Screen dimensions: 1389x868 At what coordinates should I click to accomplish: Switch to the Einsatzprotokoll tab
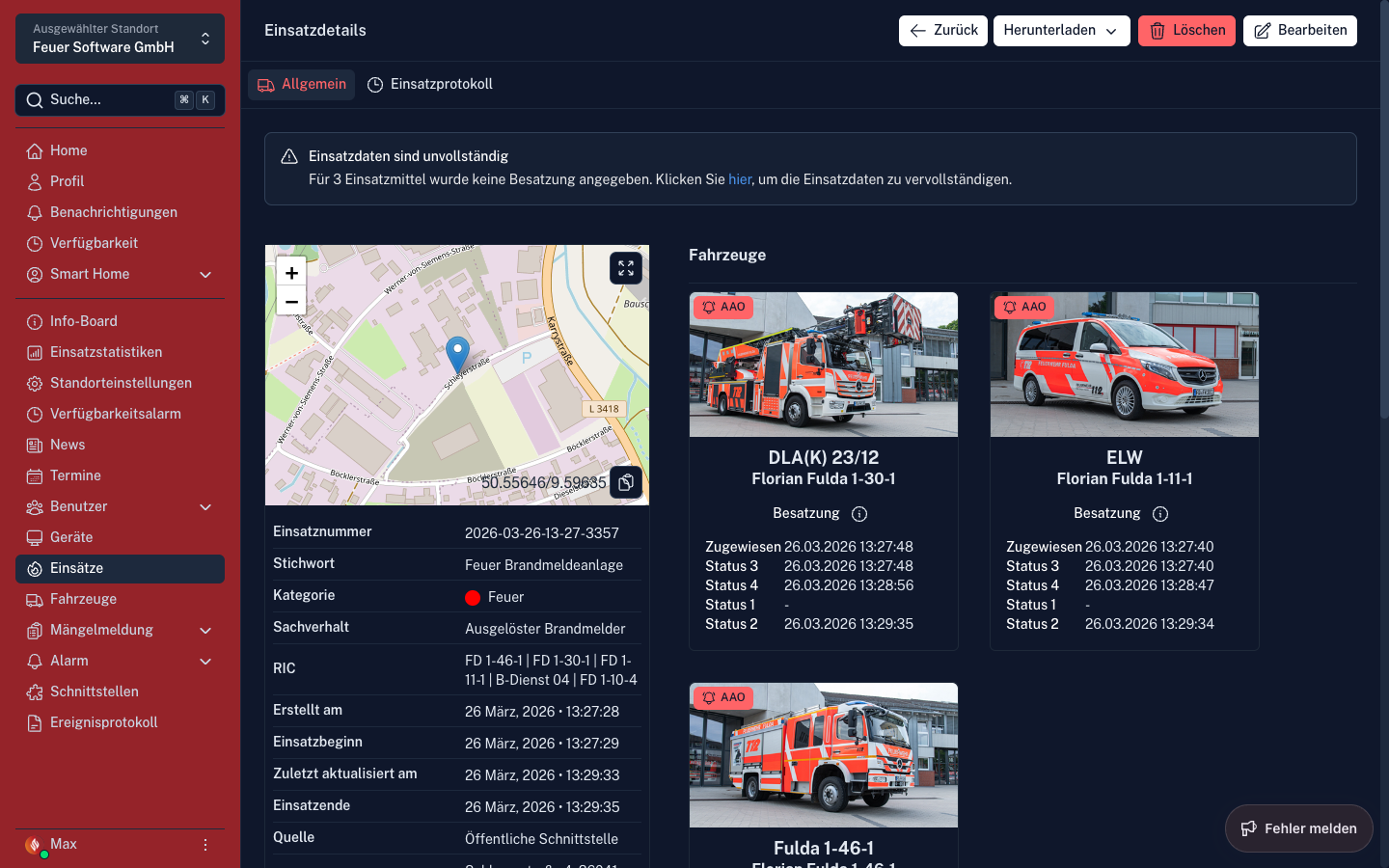pos(430,85)
